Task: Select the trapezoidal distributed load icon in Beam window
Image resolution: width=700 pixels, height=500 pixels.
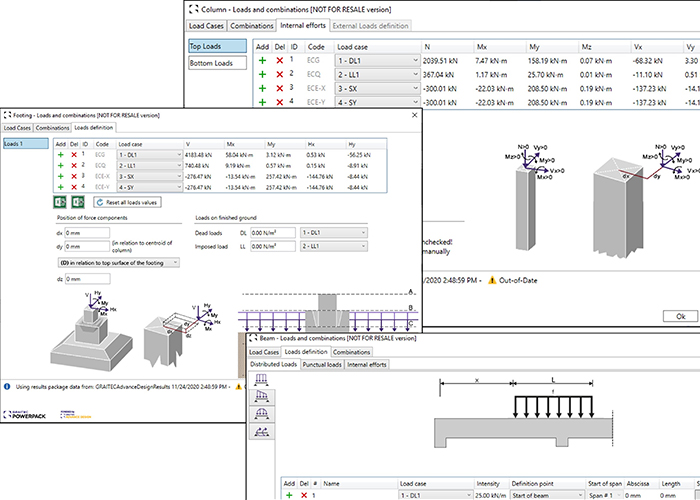Action: [x=262, y=396]
